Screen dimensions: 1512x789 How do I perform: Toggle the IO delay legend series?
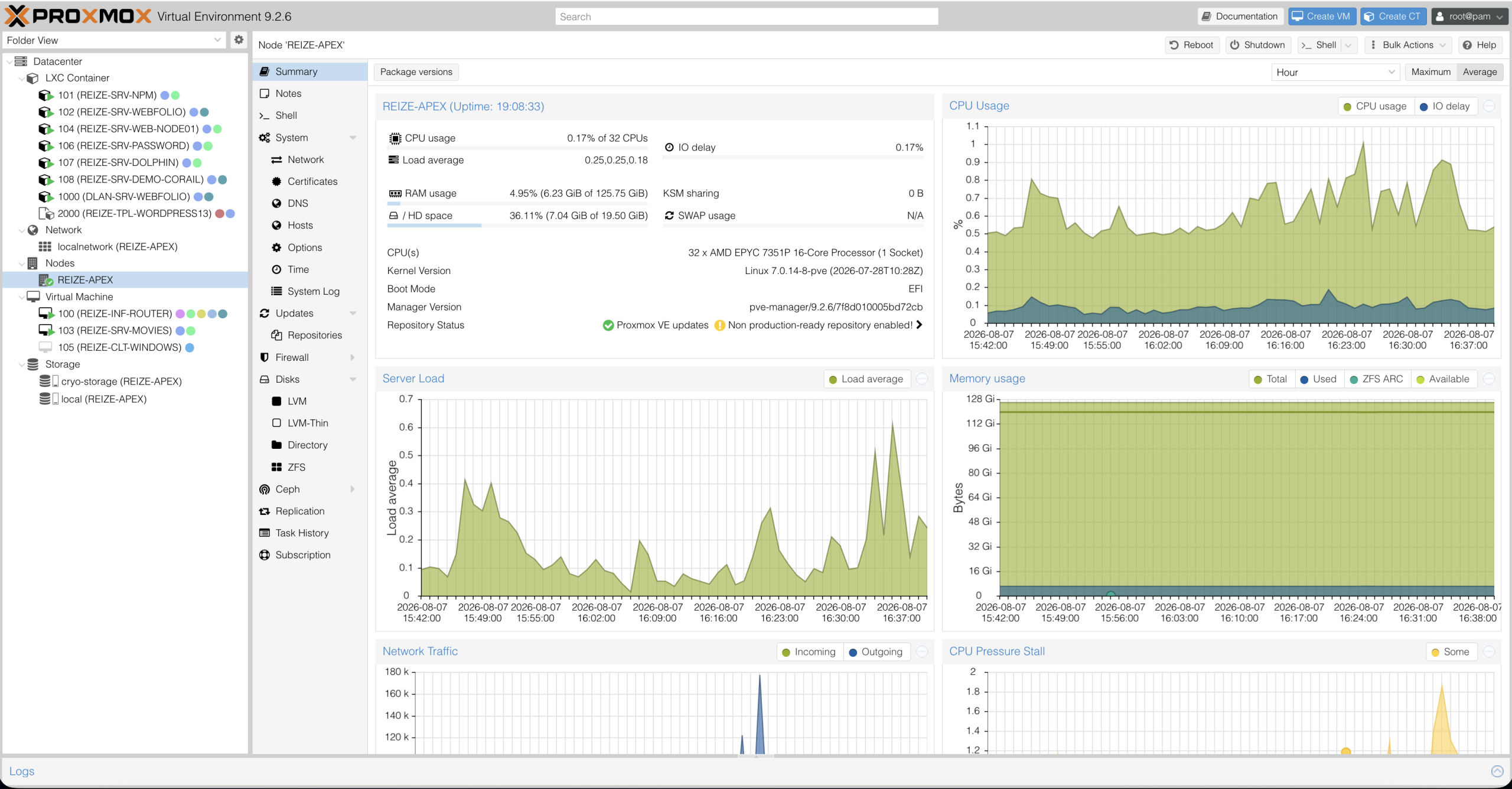tap(1445, 106)
